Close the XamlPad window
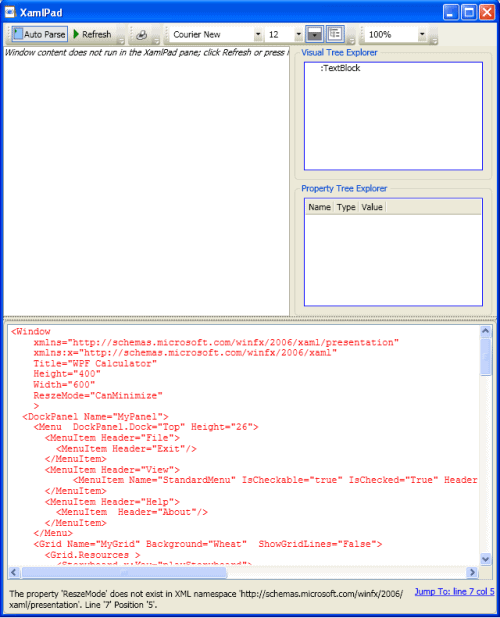 click(487, 12)
